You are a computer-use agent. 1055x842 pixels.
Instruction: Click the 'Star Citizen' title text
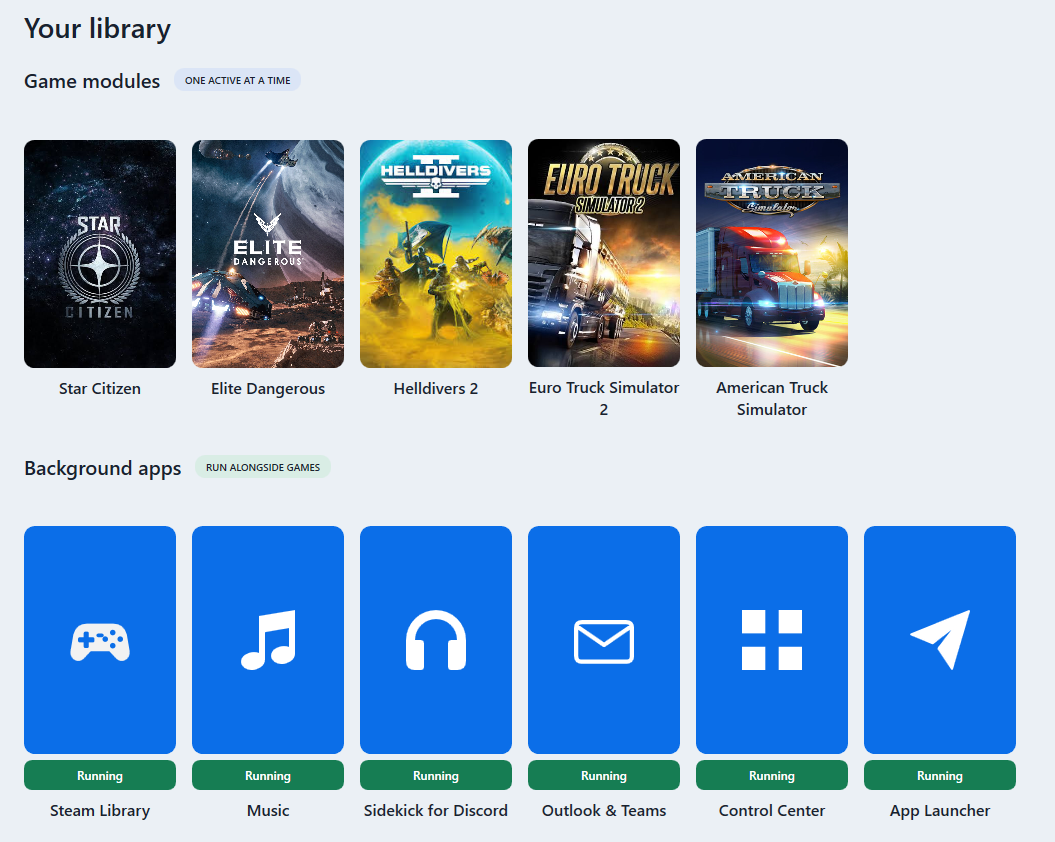coord(100,388)
